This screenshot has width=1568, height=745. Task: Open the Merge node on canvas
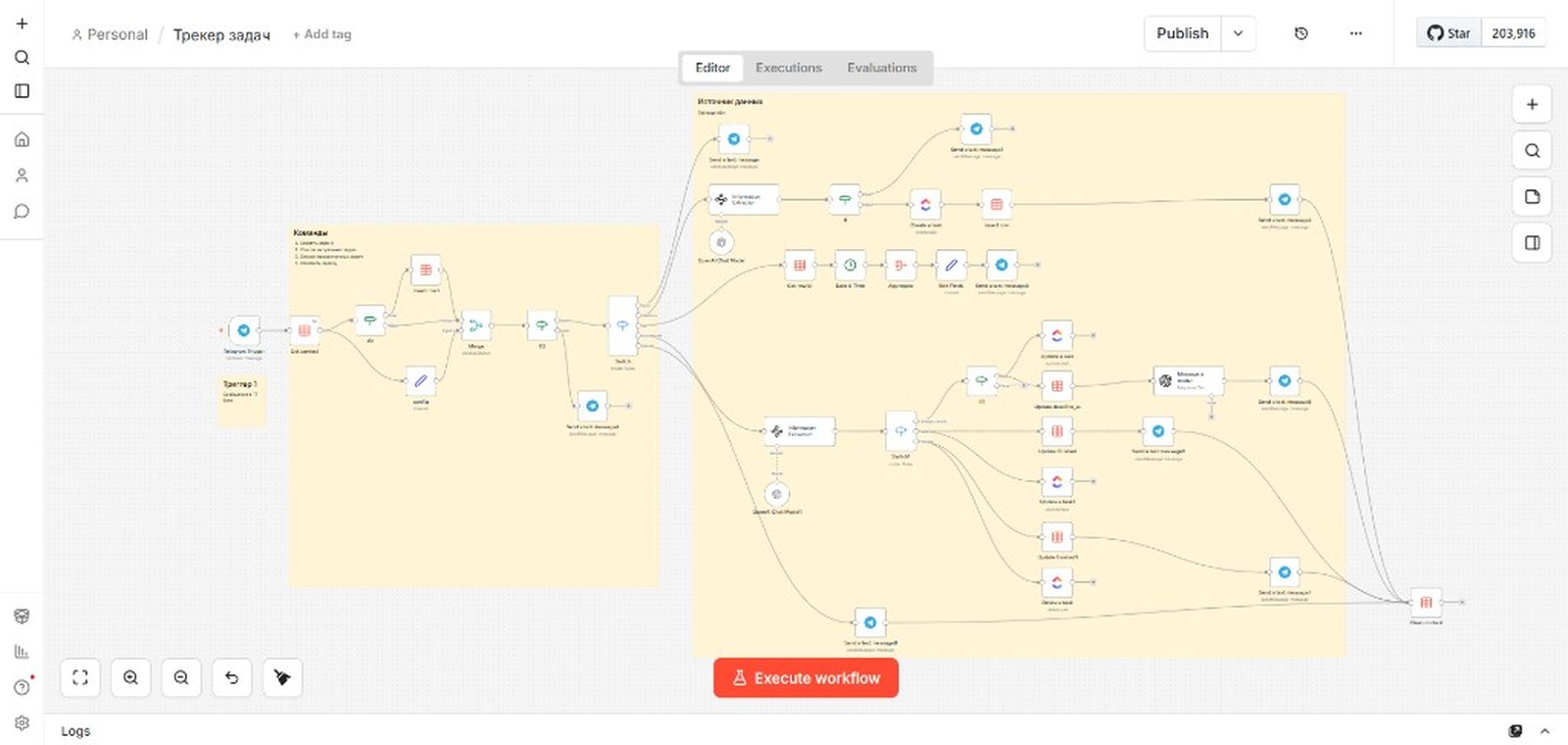pos(476,325)
